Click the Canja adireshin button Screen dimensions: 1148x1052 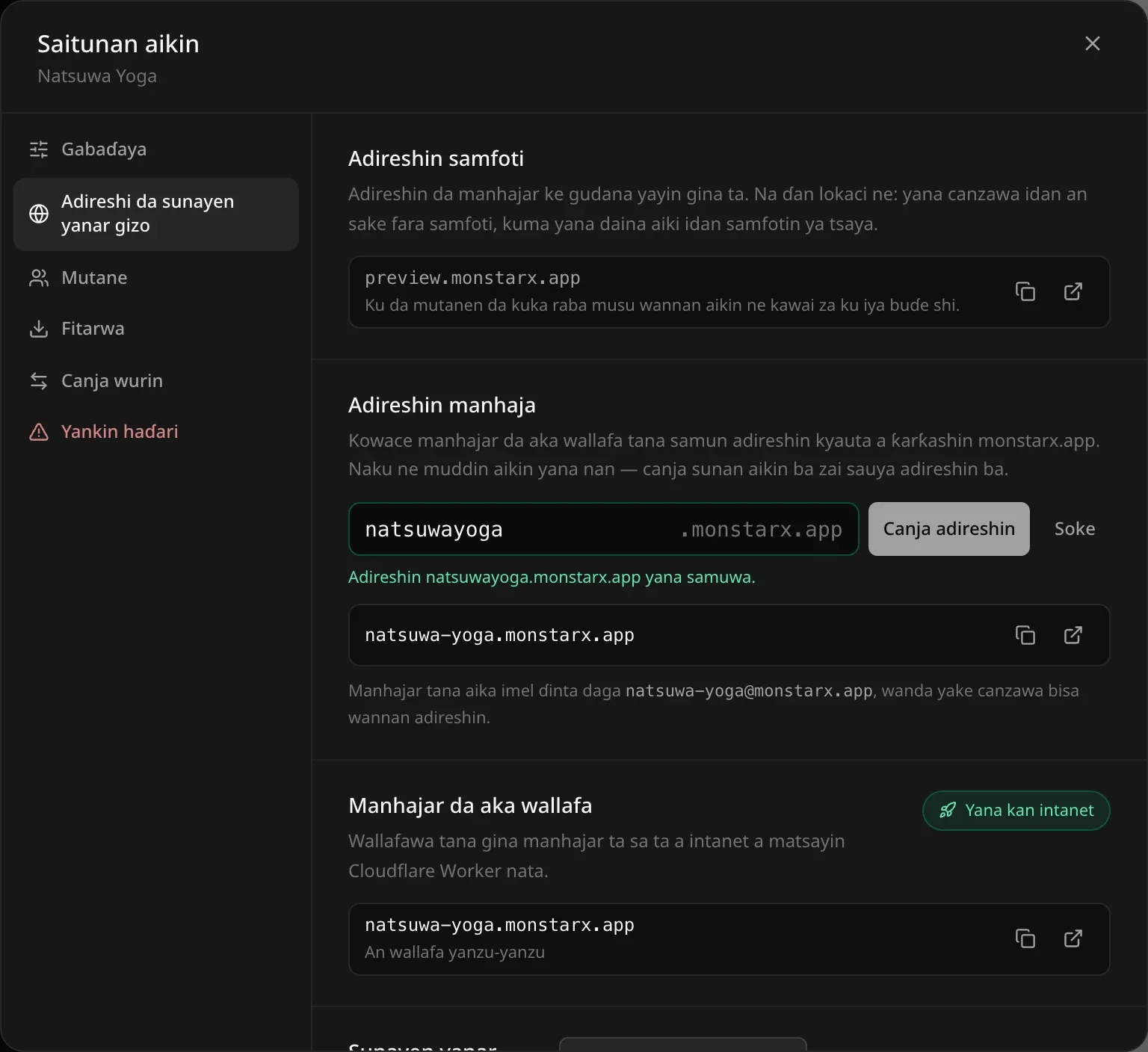pyautogui.click(x=948, y=529)
